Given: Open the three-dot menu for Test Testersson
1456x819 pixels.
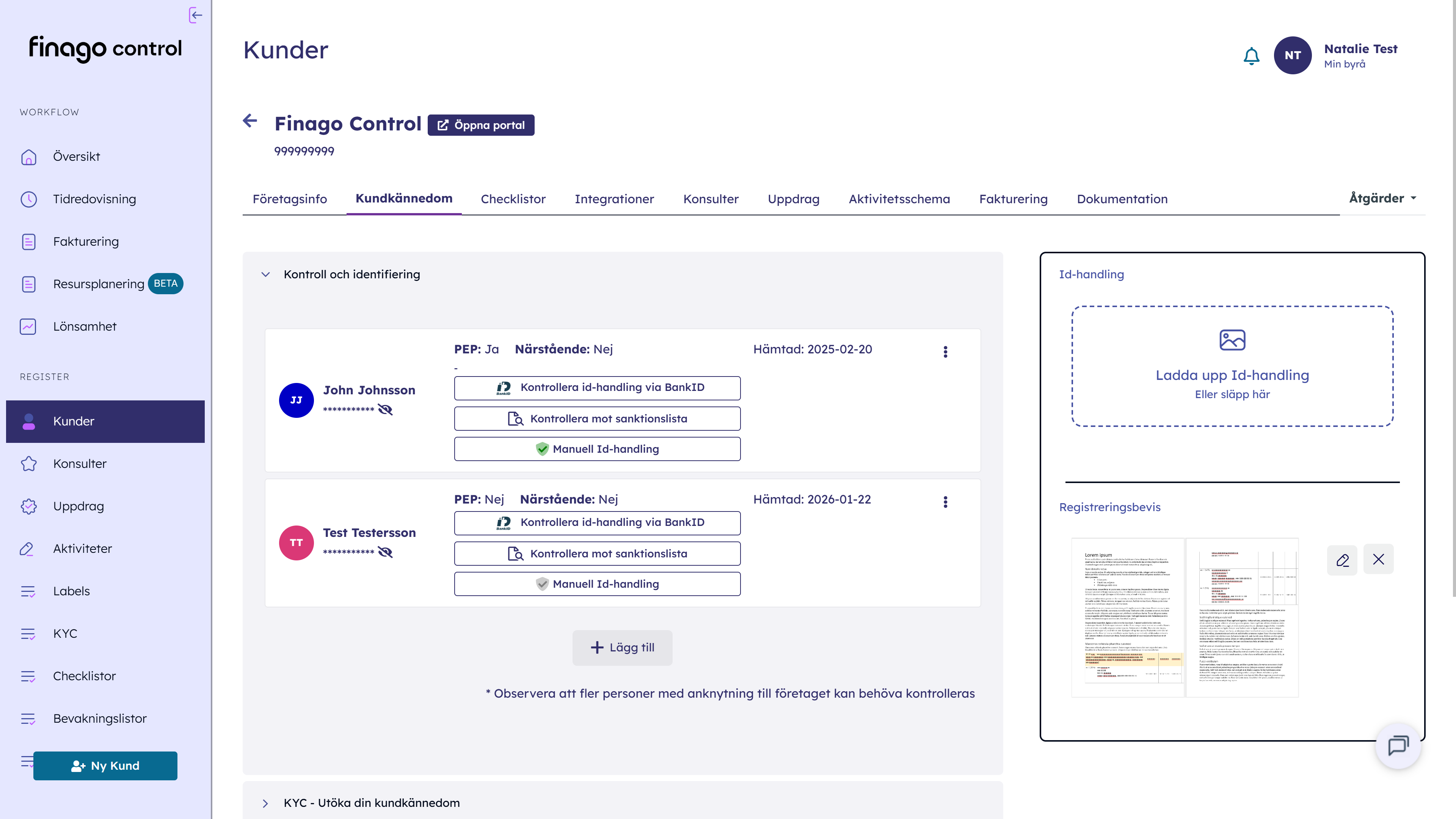Looking at the screenshot, I should click(945, 502).
